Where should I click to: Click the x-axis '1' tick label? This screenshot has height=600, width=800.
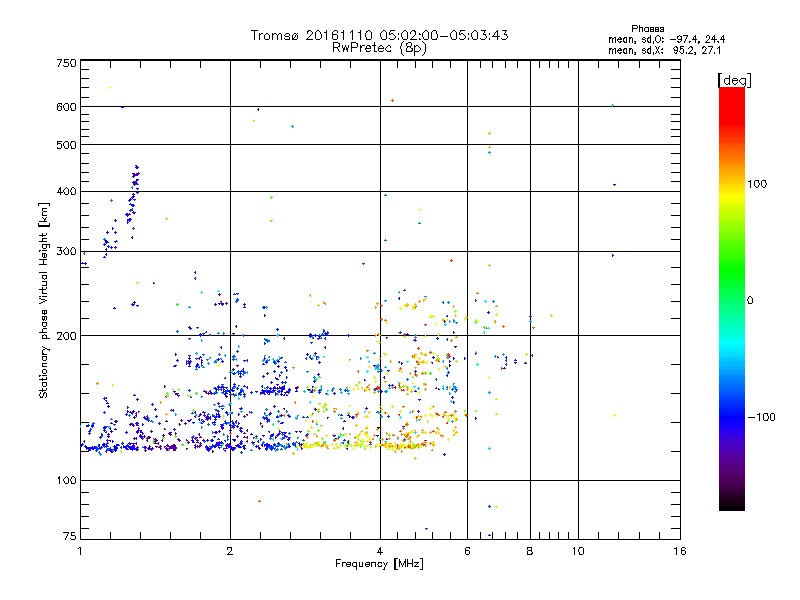pos(80,551)
